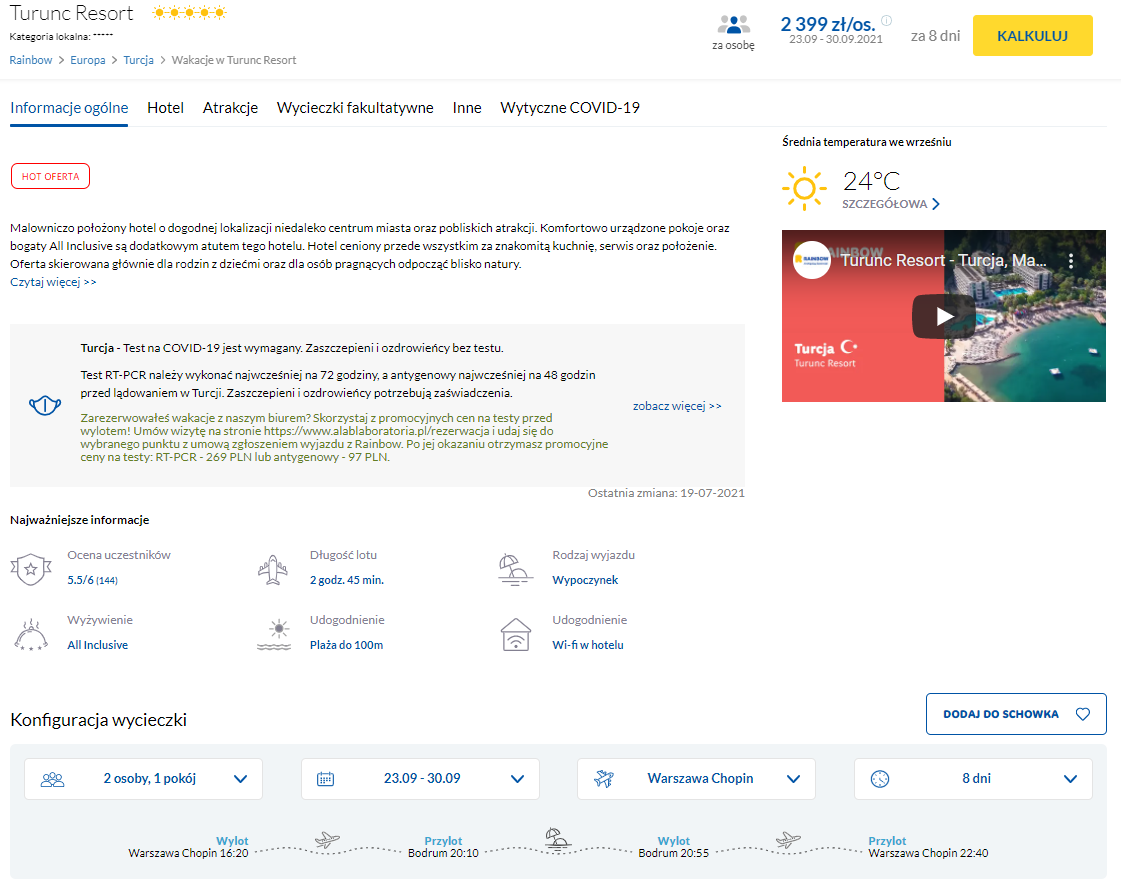Open the zobacz więcej COVID info link
Image resolution: width=1121 pixels, height=889 pixels.
pos(677,406)
